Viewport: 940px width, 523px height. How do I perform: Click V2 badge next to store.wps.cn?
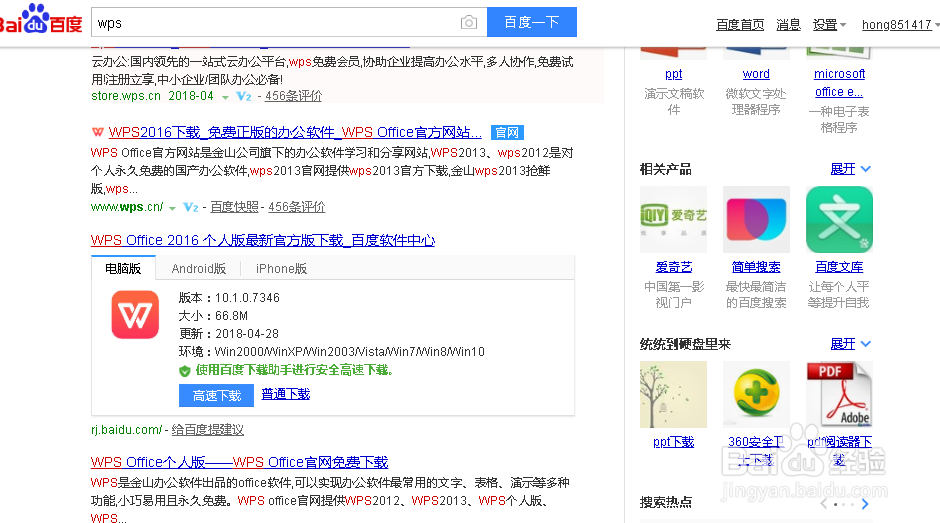tap(243, 96)
